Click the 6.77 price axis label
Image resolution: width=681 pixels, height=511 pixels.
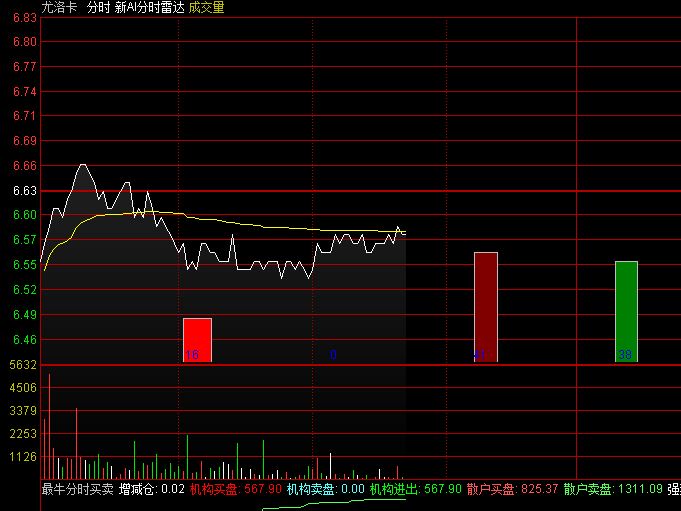tap(25, 67)
